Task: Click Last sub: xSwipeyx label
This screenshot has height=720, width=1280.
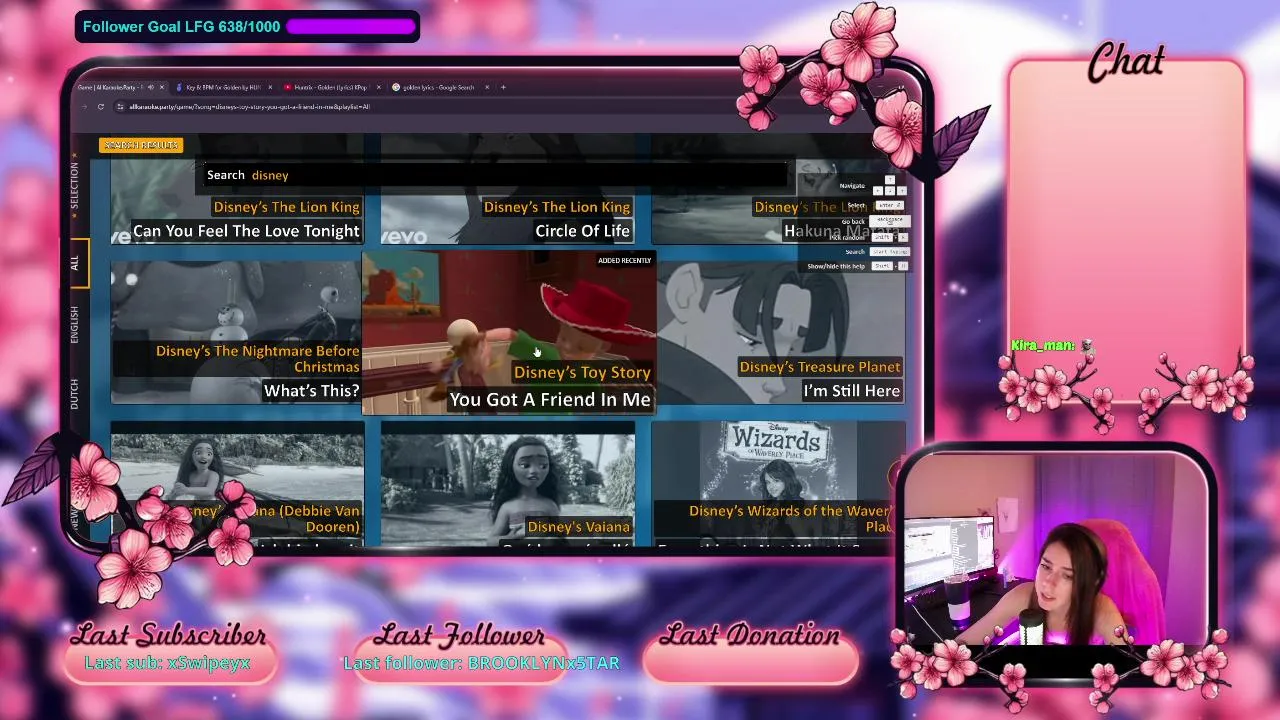Action: tap(167, 663)
